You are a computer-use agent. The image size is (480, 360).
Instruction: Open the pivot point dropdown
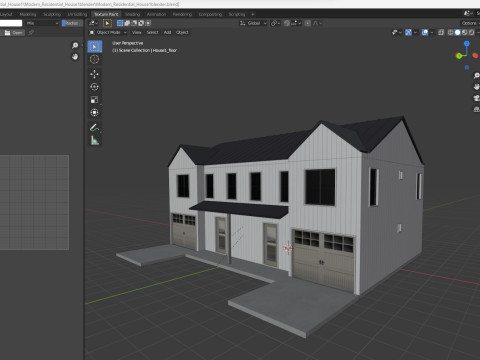[275, 23]
